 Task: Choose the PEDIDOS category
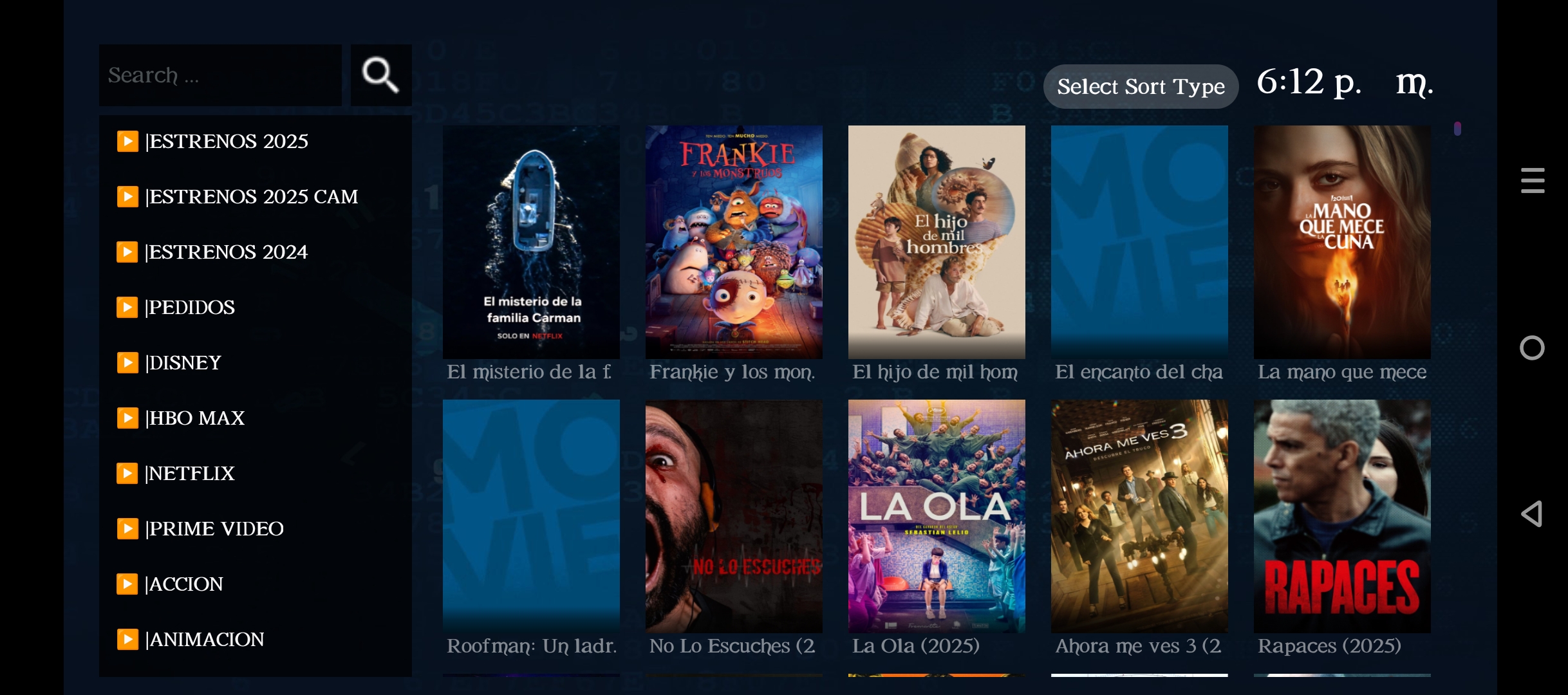[x=256, y=307]
